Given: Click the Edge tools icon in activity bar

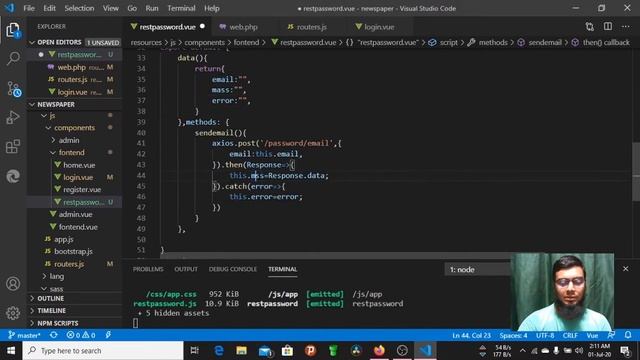Looking at the screenshot, I should [x=13, y=176].
